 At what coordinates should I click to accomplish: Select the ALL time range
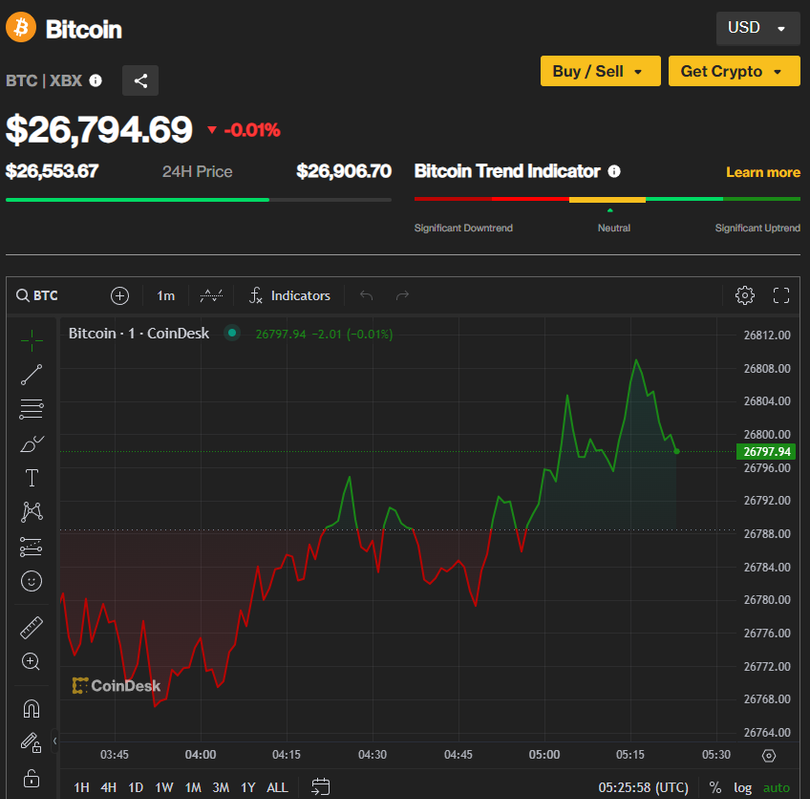click(277, 787)
